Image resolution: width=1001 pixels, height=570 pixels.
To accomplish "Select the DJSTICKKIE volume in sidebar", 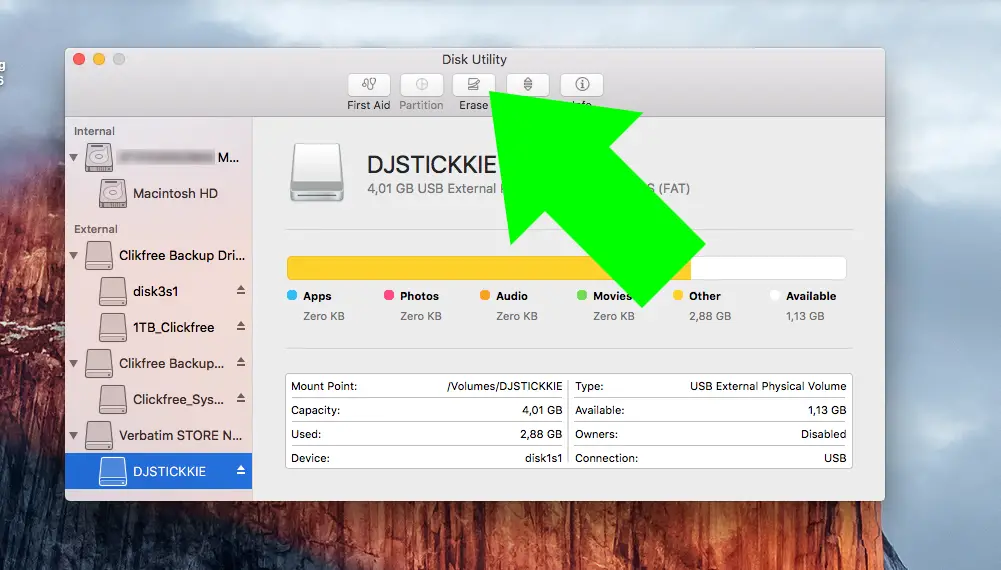I will [x=158, y=471].
